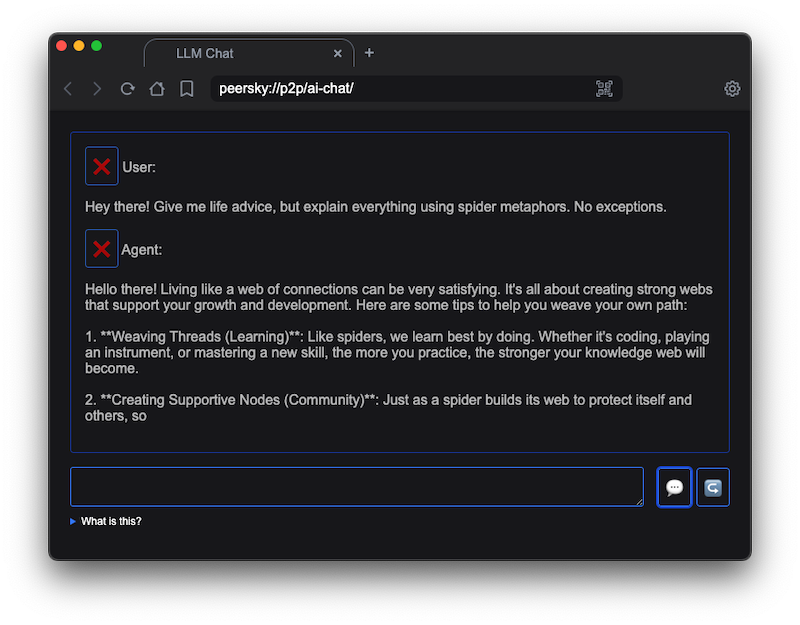Go to home page icon
Image resolution: width=800 pixels, height=625 pixels.
157,89
